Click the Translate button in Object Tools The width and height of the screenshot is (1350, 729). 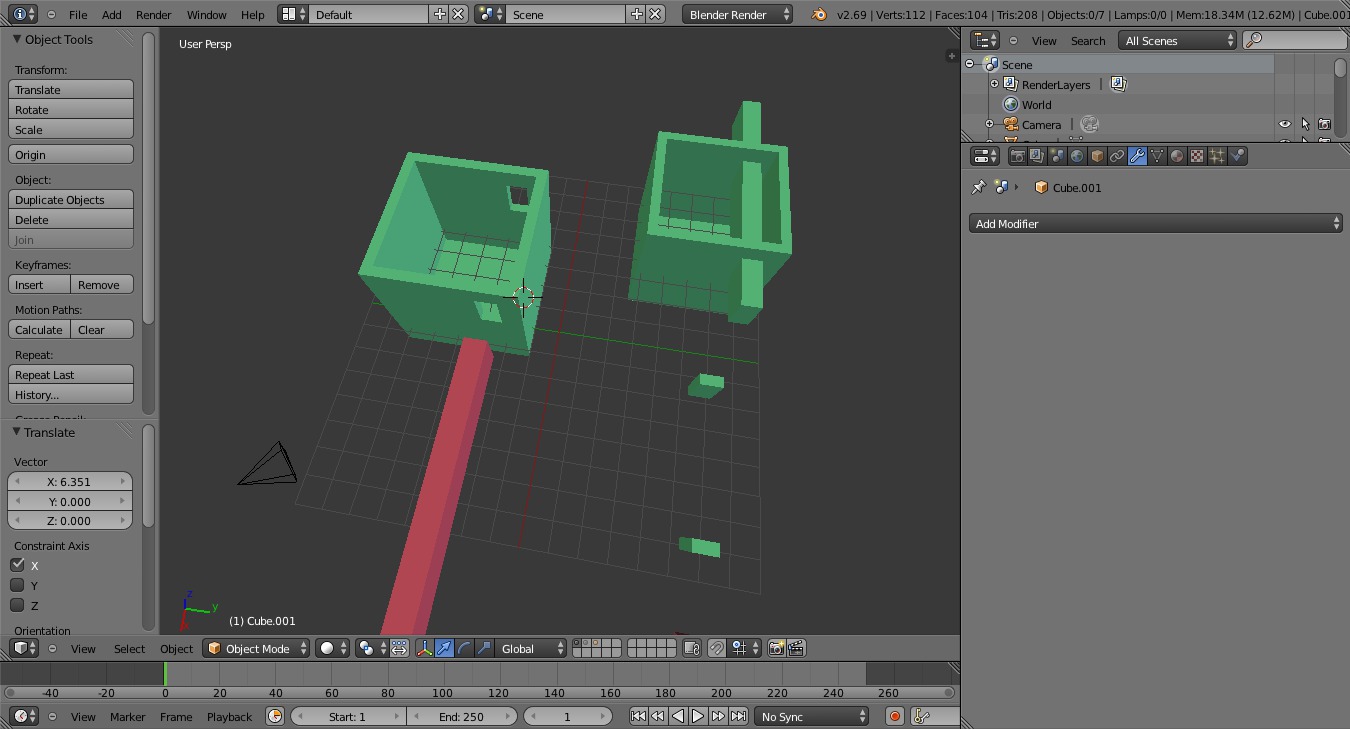pos(71,89)
